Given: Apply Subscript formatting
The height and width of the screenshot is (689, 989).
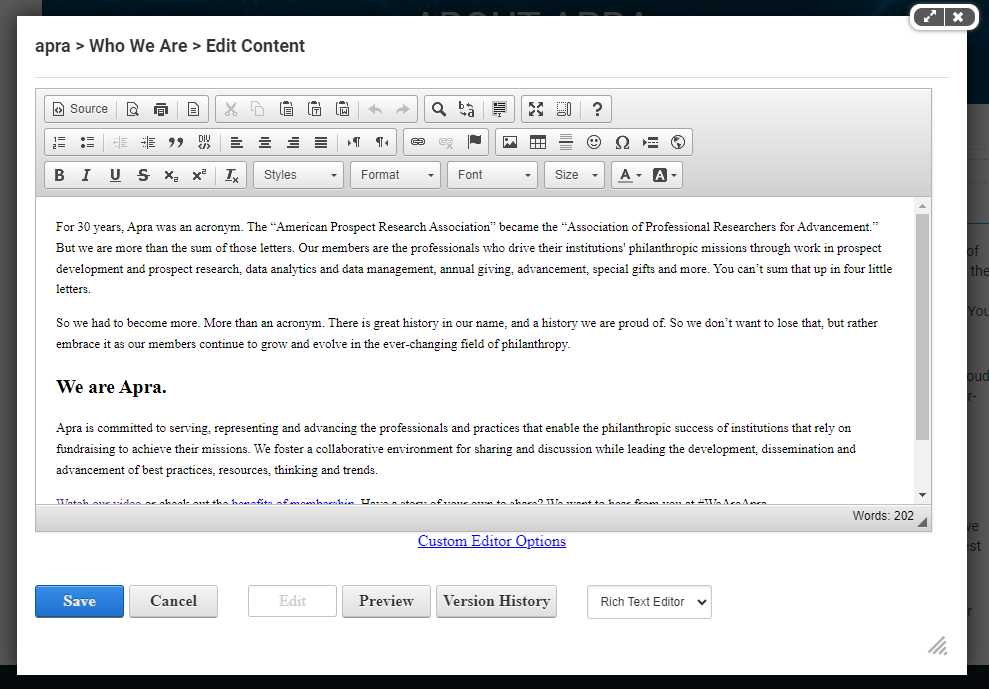Looking at the screenshot, I should pyautogui.click(x=171, y=175).
